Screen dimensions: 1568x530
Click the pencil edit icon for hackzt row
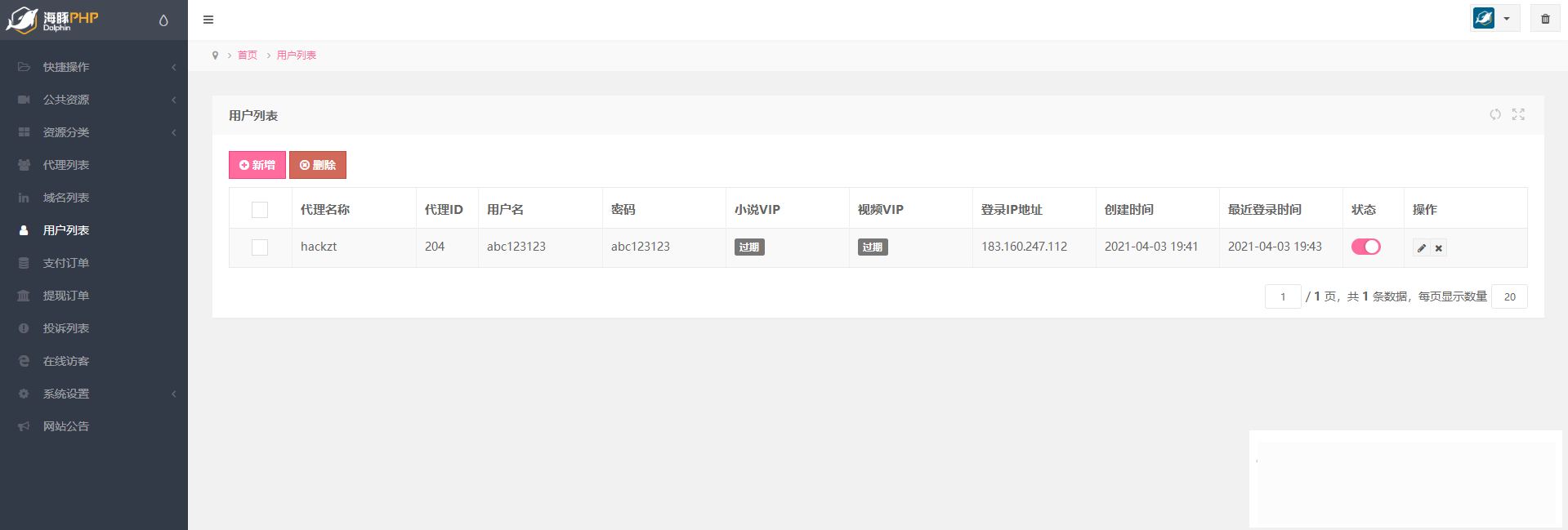point(1422,247)
